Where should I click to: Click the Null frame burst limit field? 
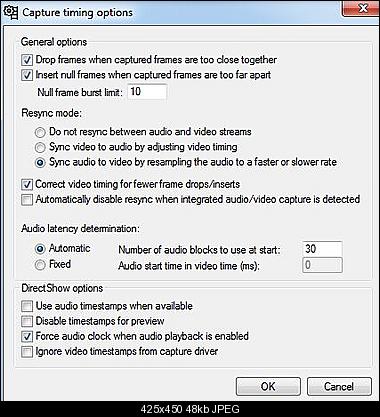coord(147,91)
